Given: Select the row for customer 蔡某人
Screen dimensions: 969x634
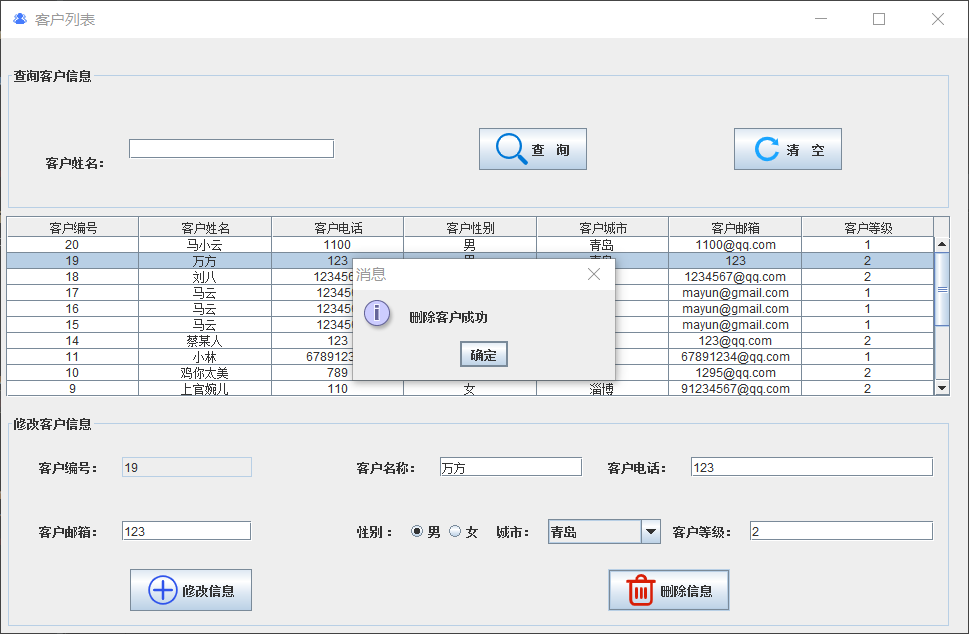Looking at the screenshot, I should tap(470, 341).
